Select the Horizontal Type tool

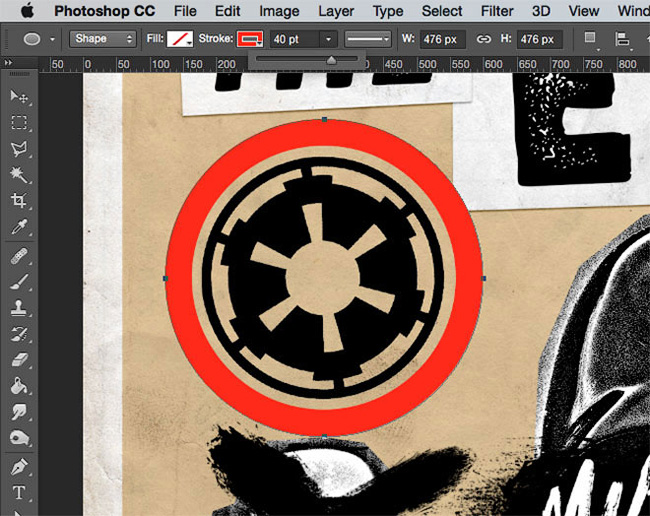point(19,493)
